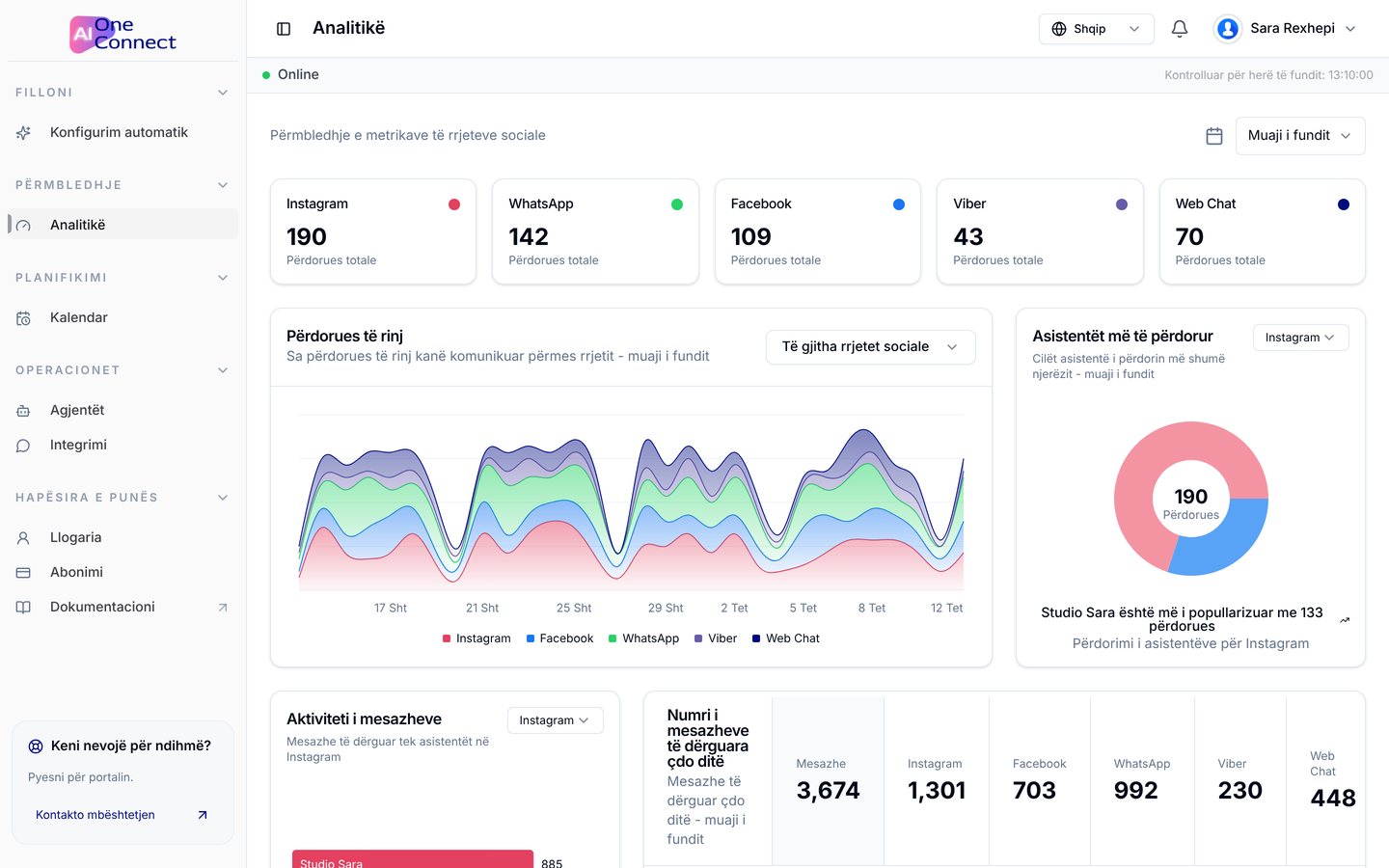The width and height of the screenshot is (1389, 868).
Task: Open Sara Rexhepi's avatar icon
Action: click(x=1228, y=29)
